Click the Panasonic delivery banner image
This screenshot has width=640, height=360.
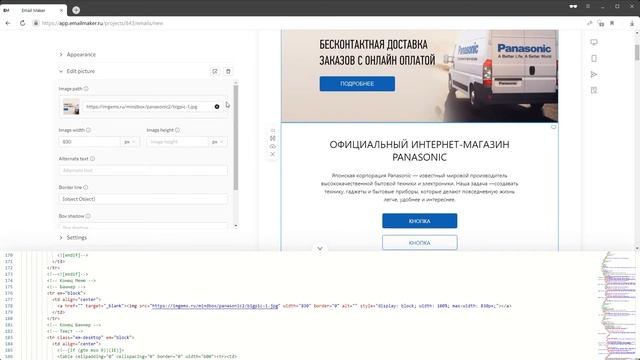420,76
